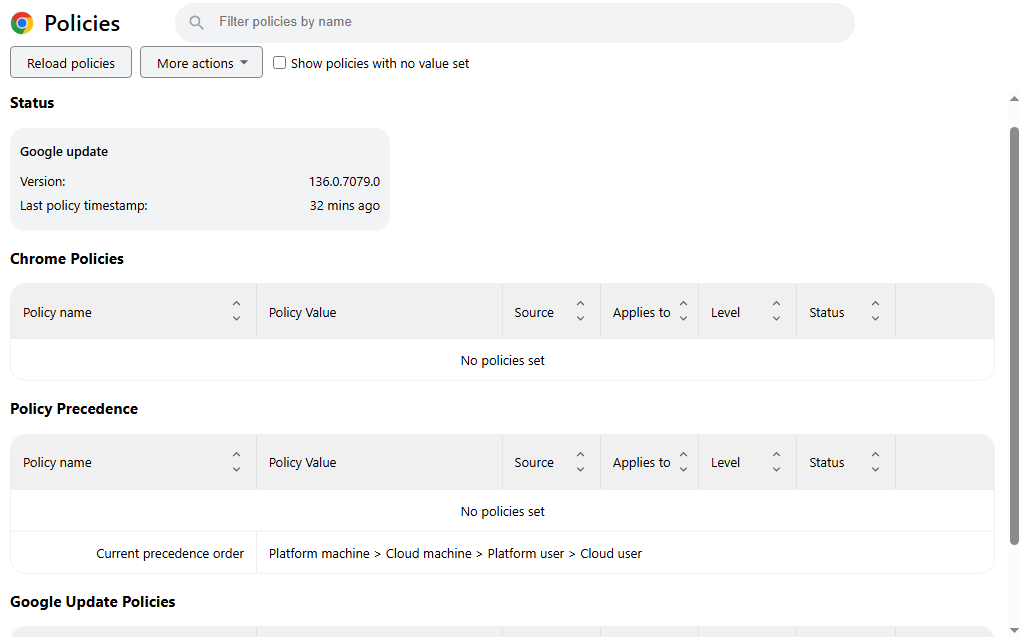Click the 'Current precedence order' label

170,554
